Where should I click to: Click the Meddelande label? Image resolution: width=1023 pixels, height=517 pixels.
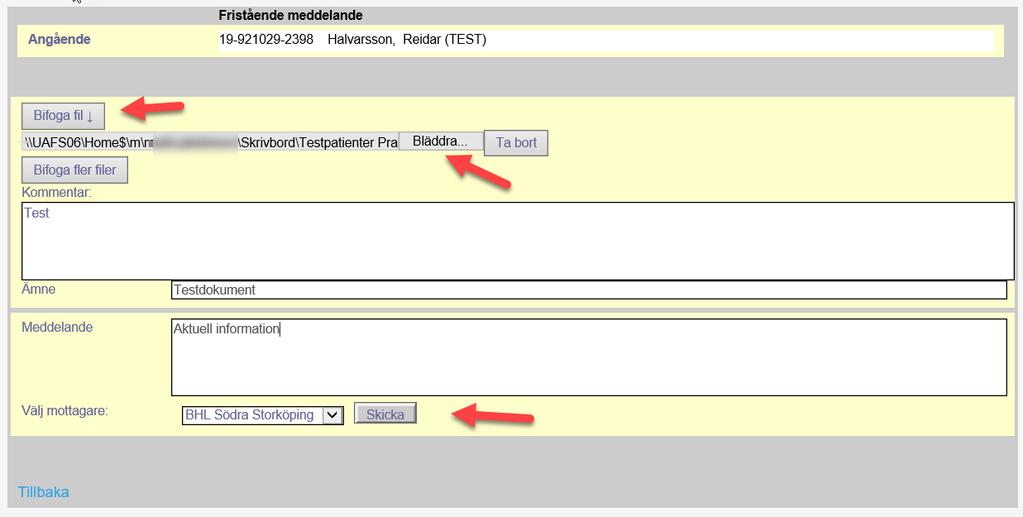(x=57, y=327)
